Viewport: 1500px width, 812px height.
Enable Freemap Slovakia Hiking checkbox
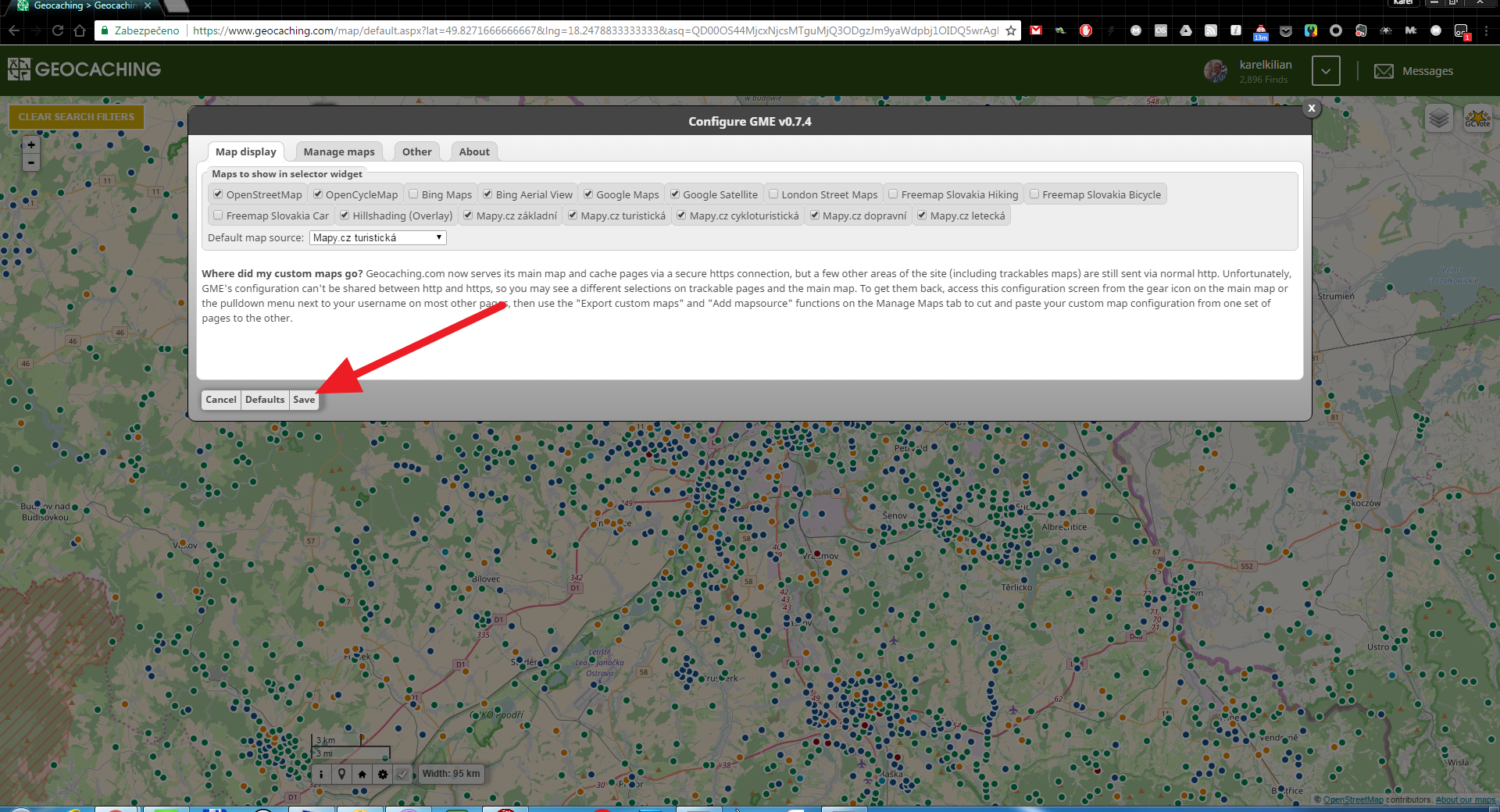tap(893, 194)
